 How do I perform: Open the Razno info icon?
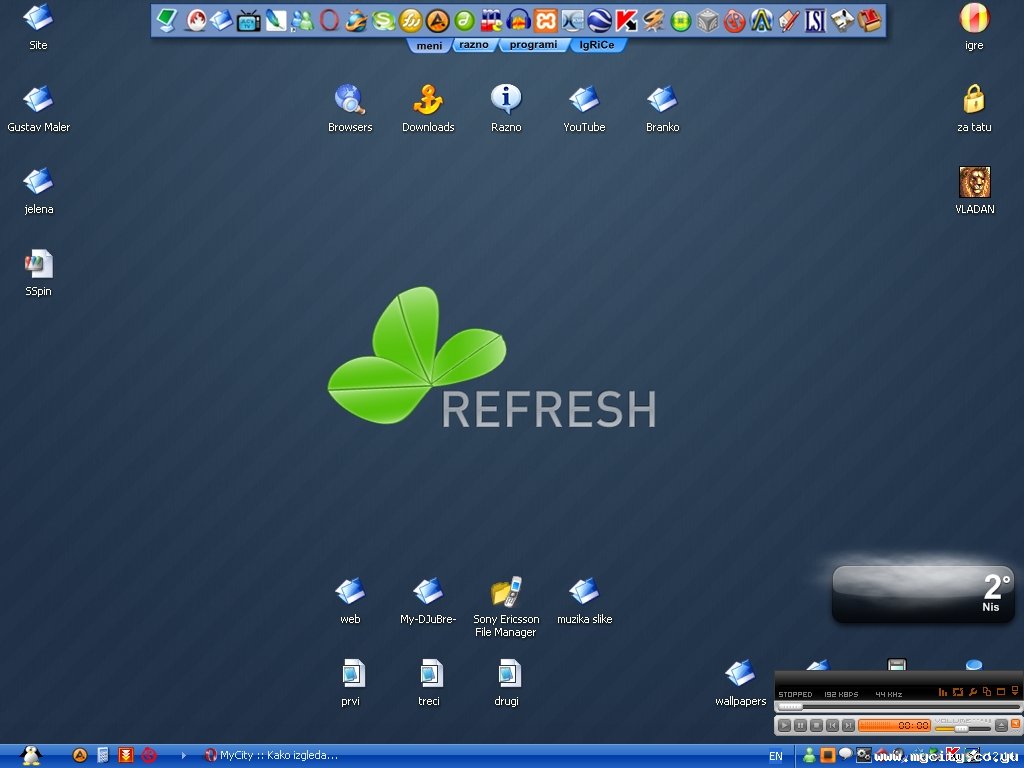(x=506, y=108)
